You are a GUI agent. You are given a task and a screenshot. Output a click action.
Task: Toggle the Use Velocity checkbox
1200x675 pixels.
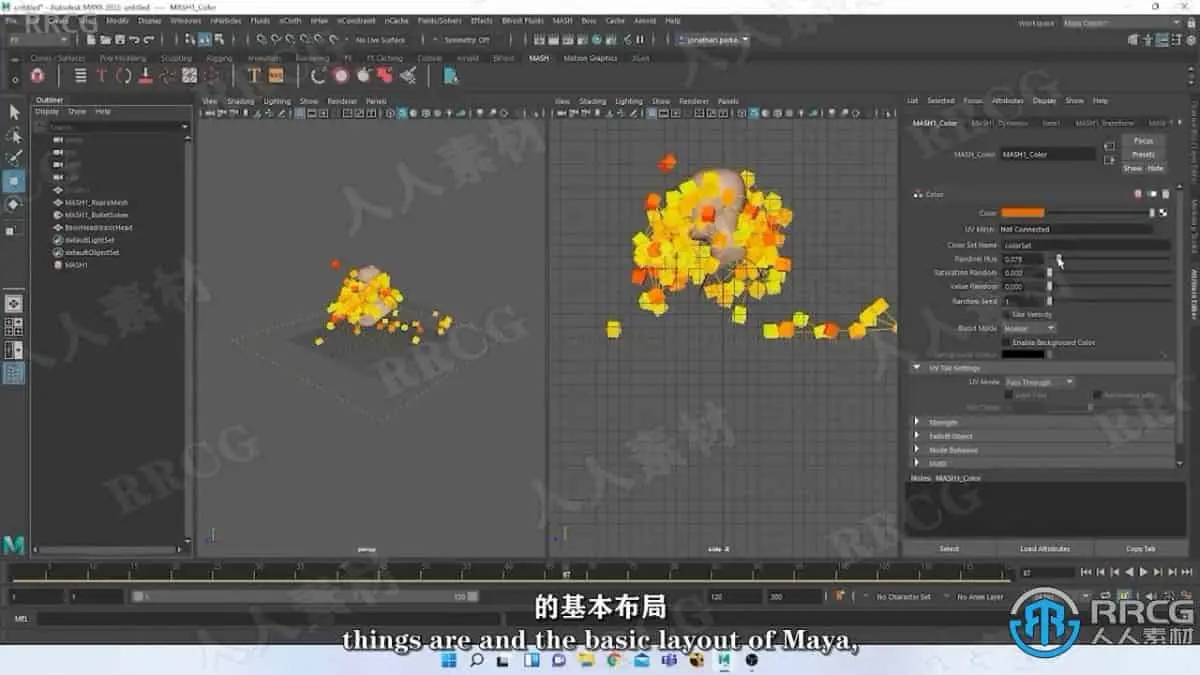pos(1007,314)
